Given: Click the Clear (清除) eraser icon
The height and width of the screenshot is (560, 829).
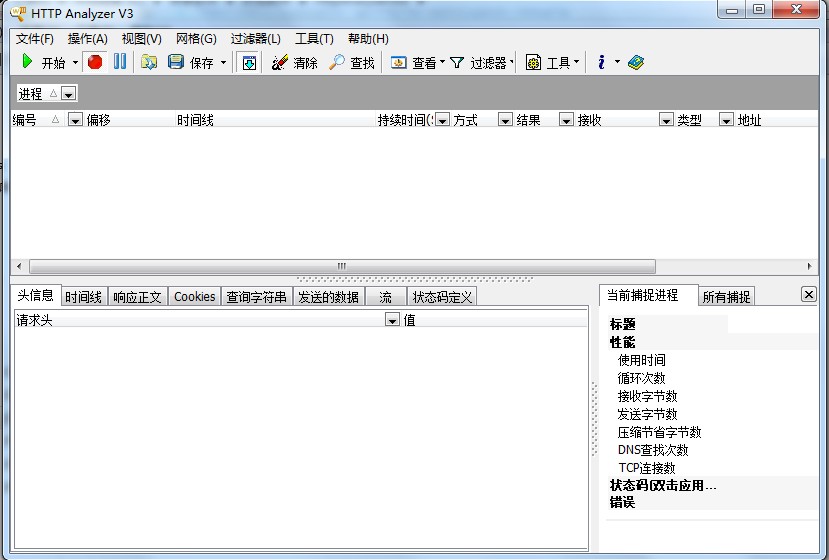Looking at the screenshot, I should [279, 62].
